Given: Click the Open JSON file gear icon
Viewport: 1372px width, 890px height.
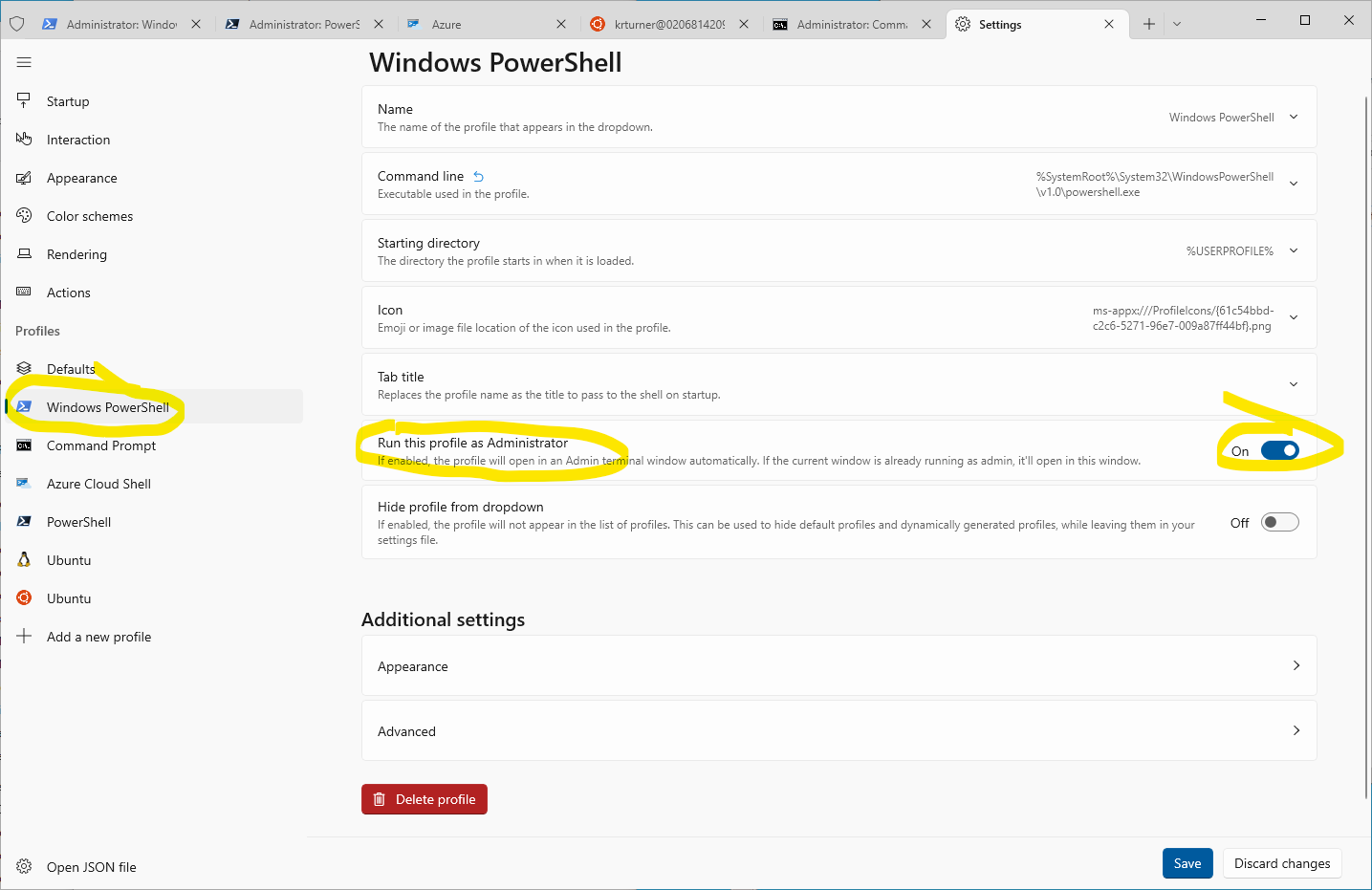Looking at the screenshot, I should (24, 867).
